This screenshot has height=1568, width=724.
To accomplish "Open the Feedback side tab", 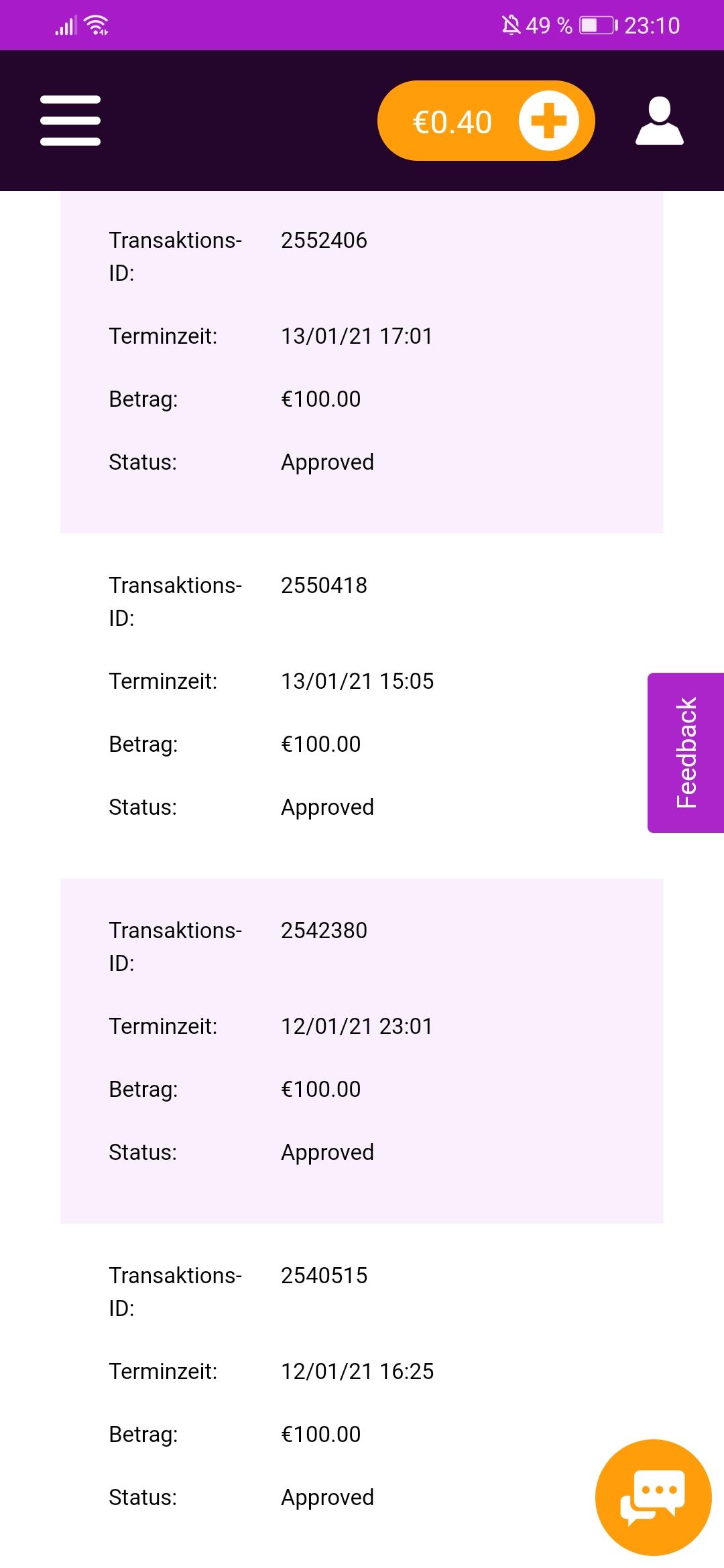I will click(x=686, y=753).
